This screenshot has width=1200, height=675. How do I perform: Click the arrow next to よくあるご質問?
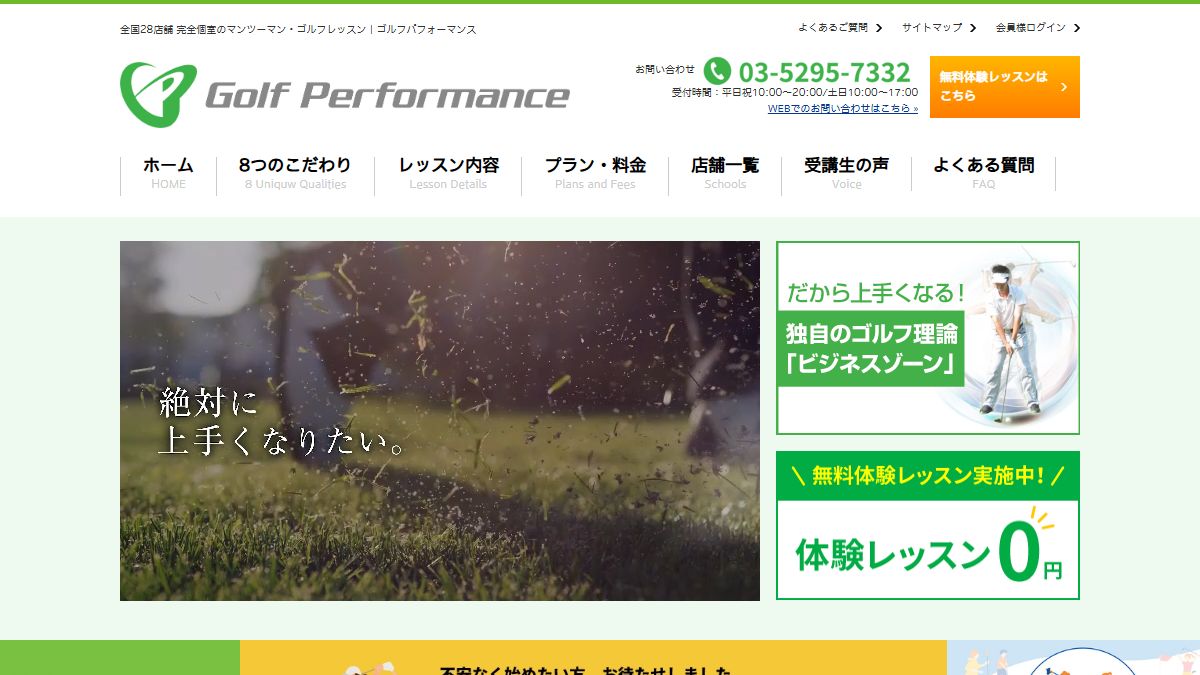[879, 28]
